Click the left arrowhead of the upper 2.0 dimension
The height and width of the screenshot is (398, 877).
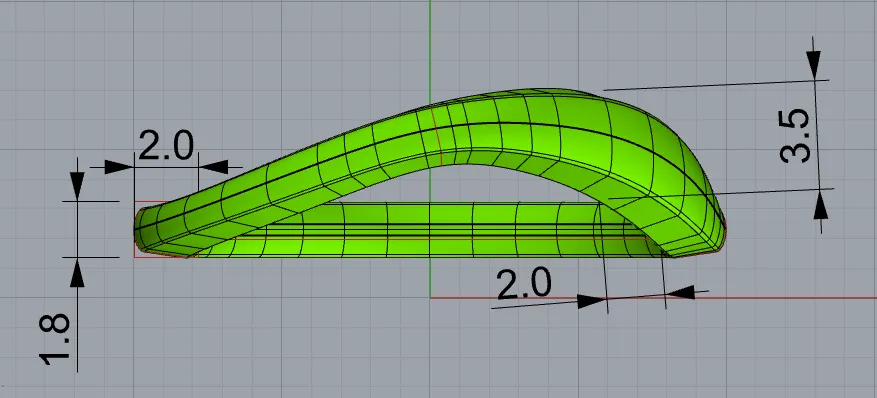point(119,167)
